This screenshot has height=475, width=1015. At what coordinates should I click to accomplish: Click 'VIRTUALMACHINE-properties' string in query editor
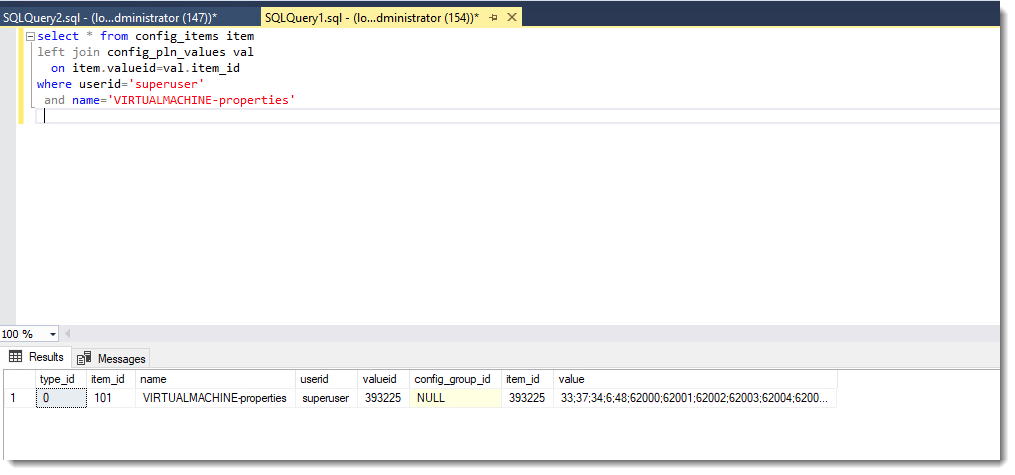tap(201, 100)
